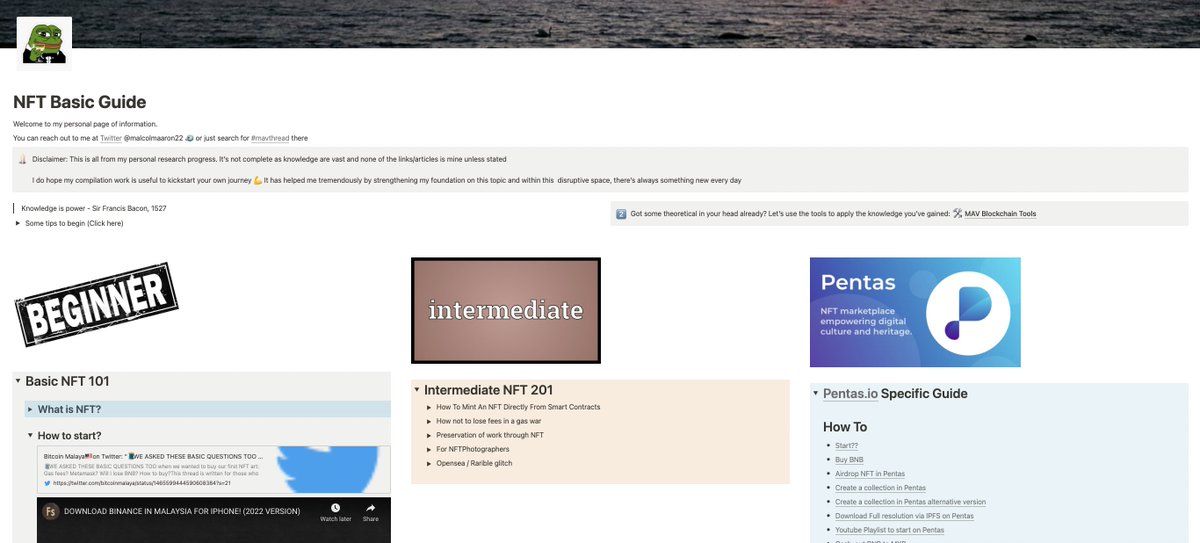
Task: Open 'Create a collection in Pentas alternative version'
Action: (910, 501)
